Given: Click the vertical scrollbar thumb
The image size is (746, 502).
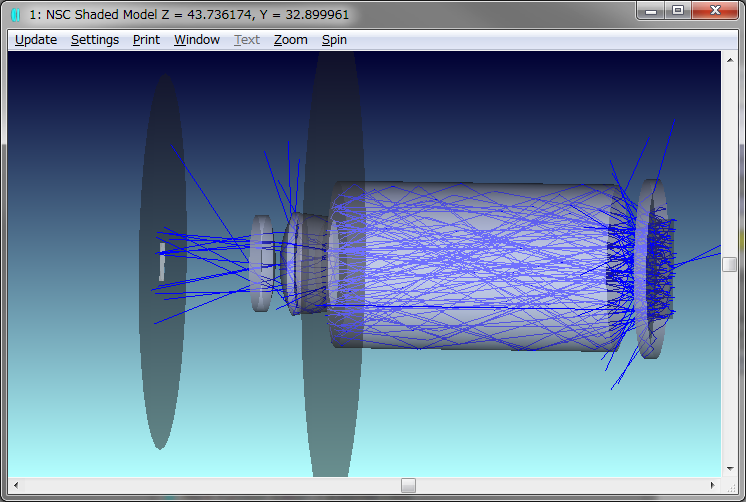Looking at the screenshot, I should pyautogui.click(x=730, y=265).
